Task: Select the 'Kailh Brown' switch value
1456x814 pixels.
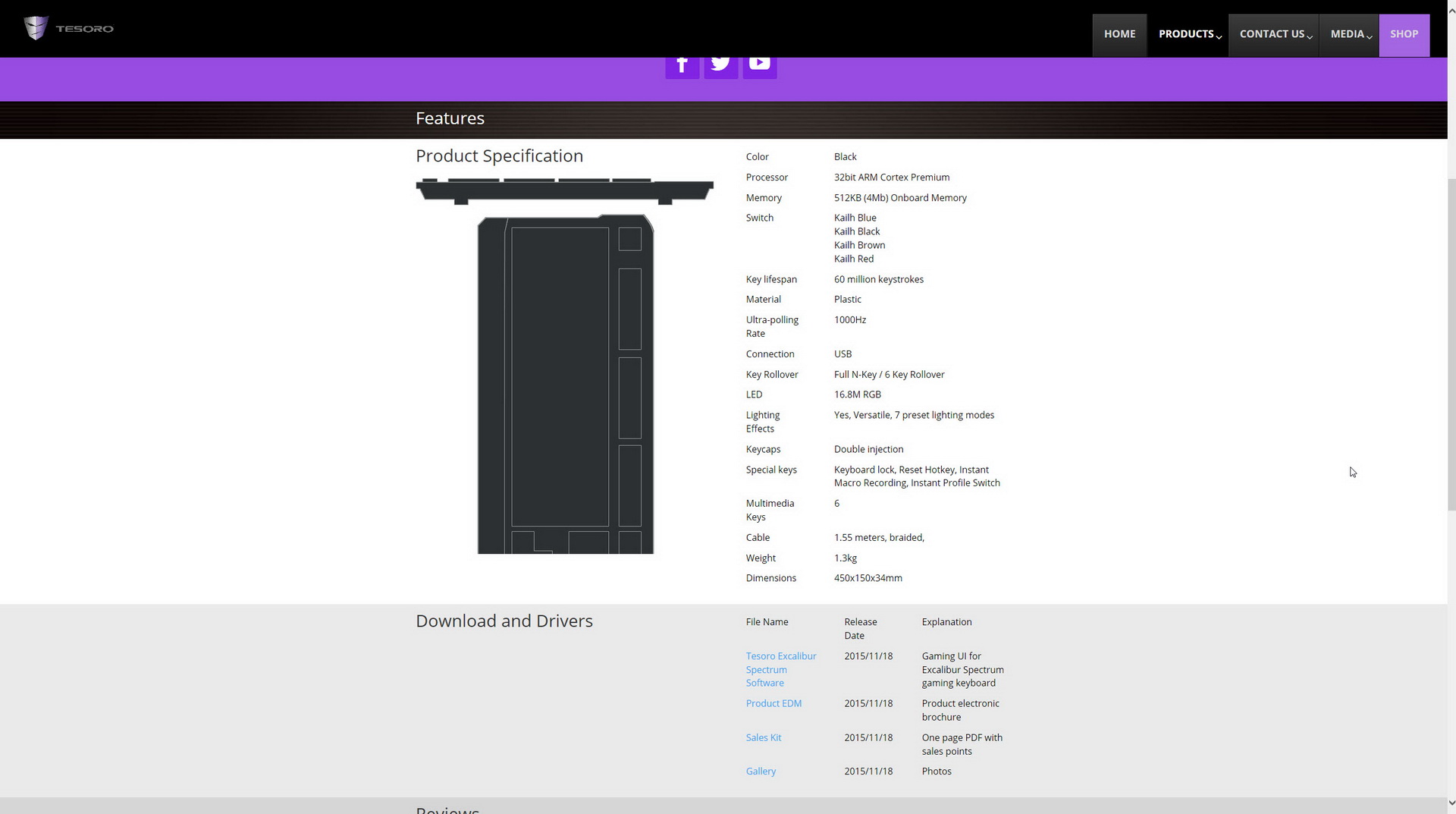Action: [x=859, y=245]
